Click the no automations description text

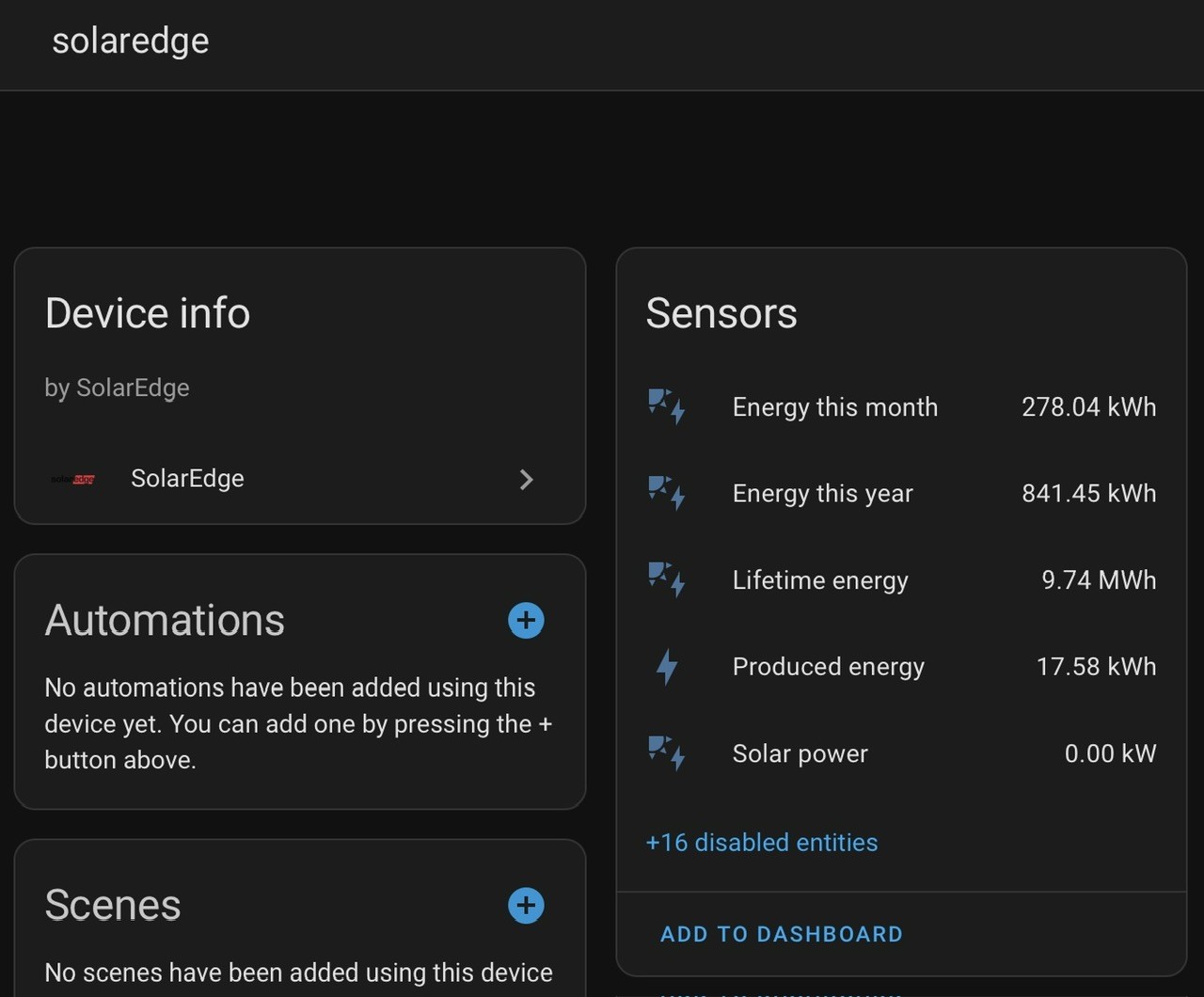click(x=298, y=724)
